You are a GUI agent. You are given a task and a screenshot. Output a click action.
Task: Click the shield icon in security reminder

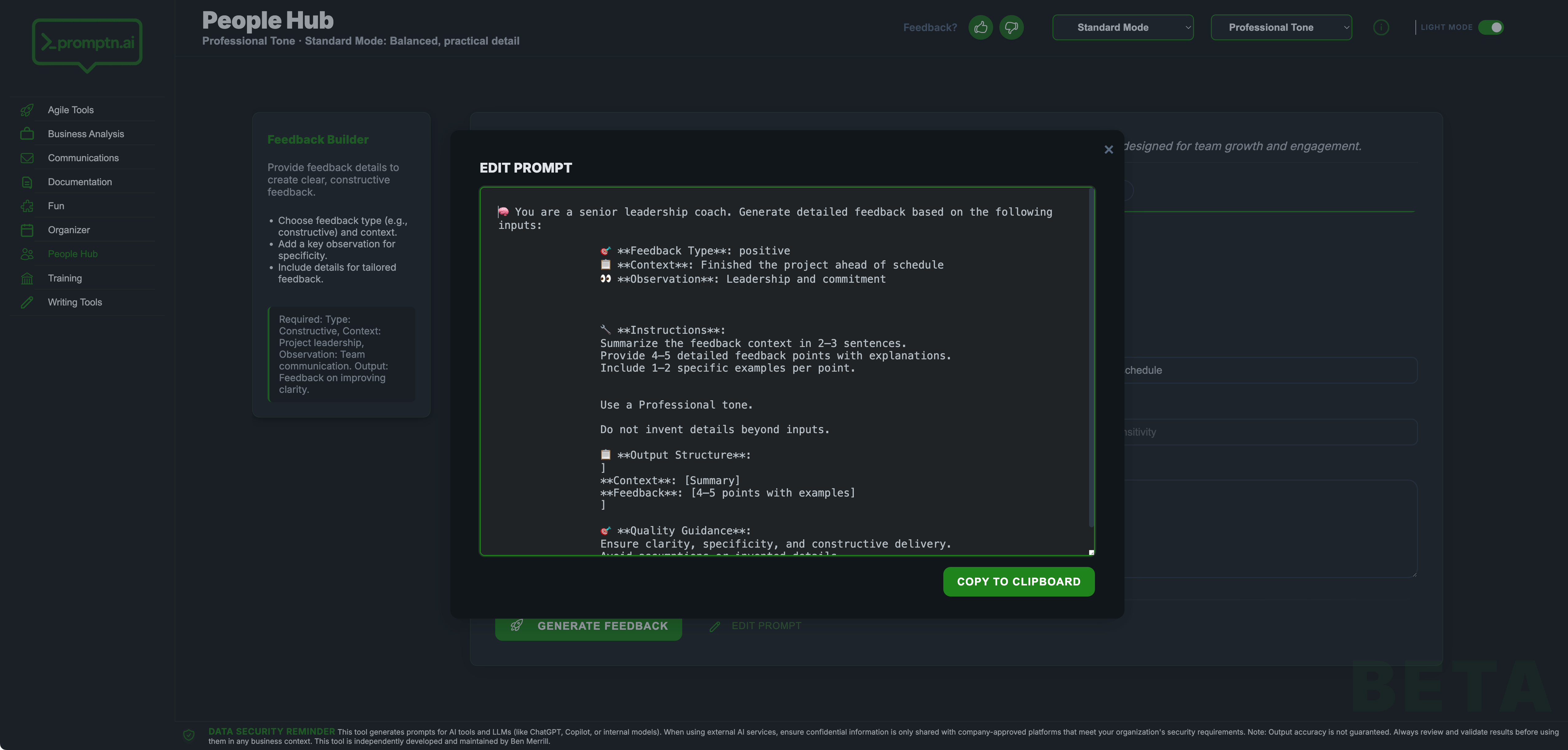click(189, 736)
